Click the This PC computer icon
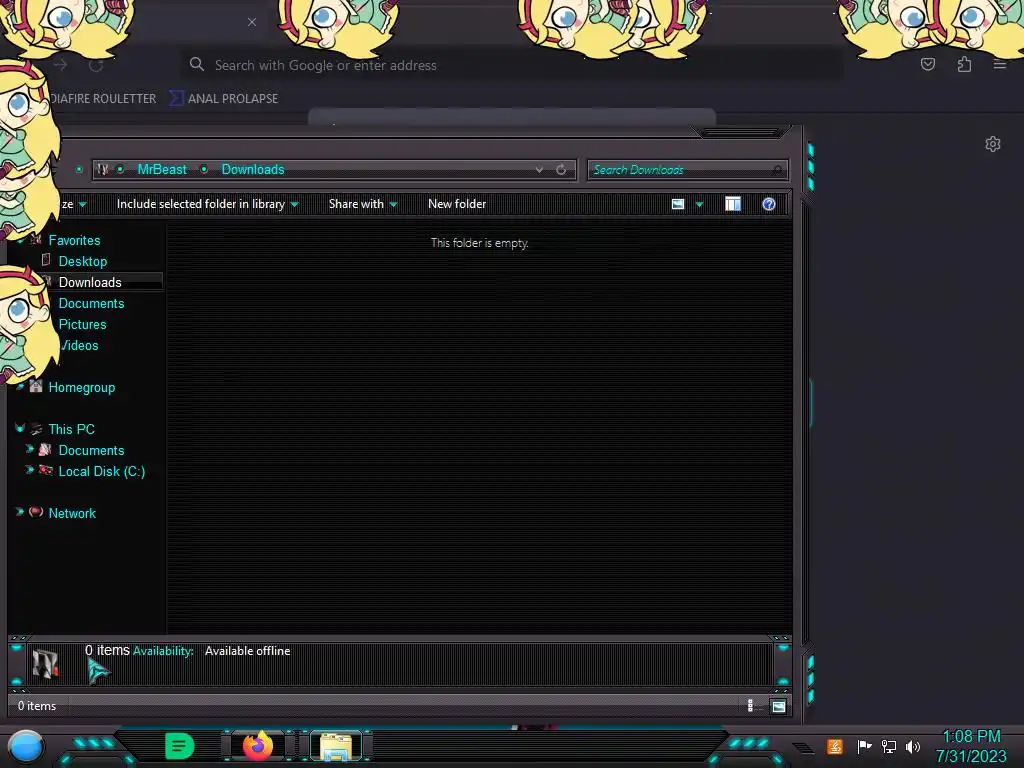Viewport: 1024px width, 768px height. click(x=36, y=428)
